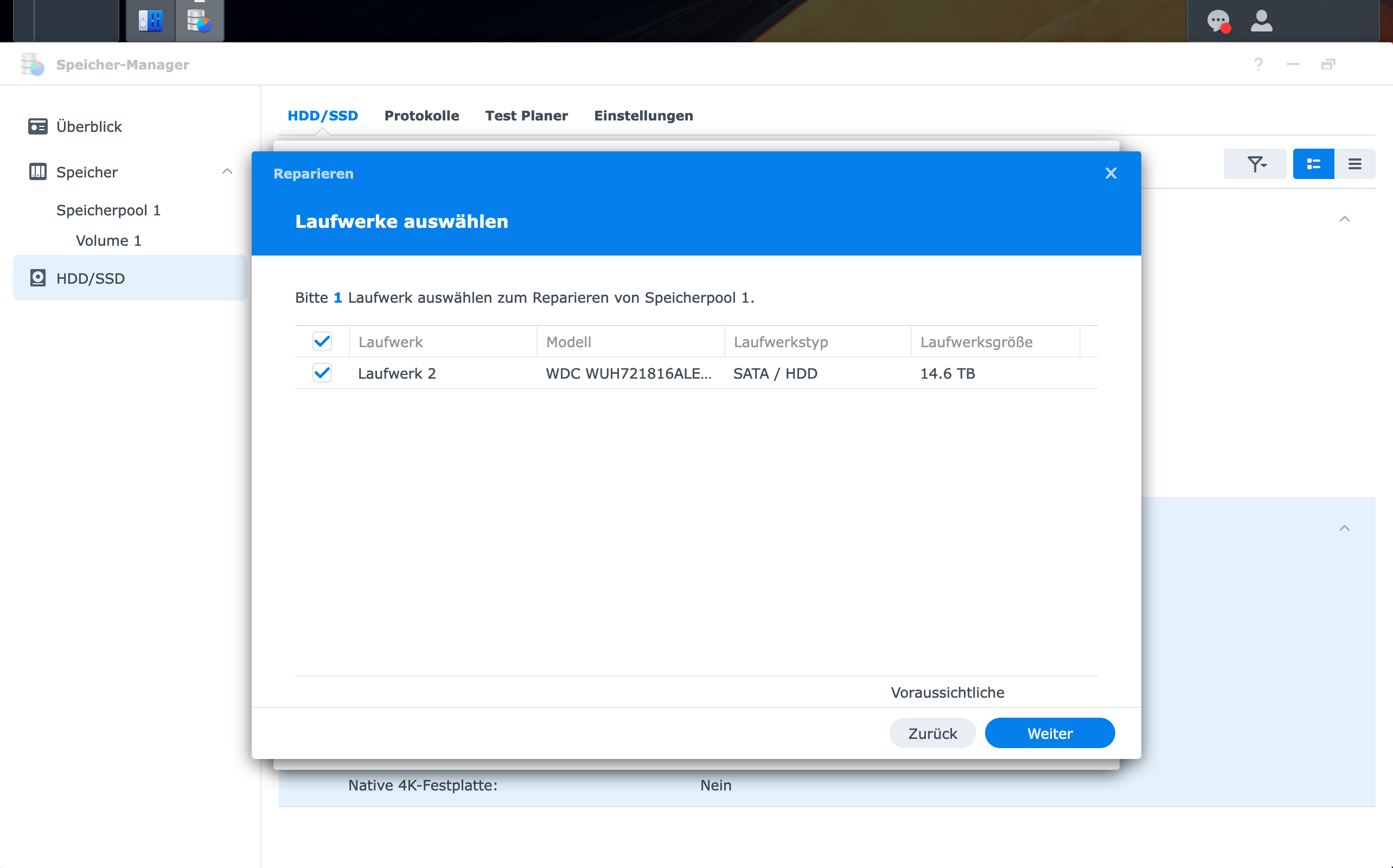Uncheck the Laufwerk 2 checkbox
Viewport: 1393px width, 868px height.
point(322,373)
